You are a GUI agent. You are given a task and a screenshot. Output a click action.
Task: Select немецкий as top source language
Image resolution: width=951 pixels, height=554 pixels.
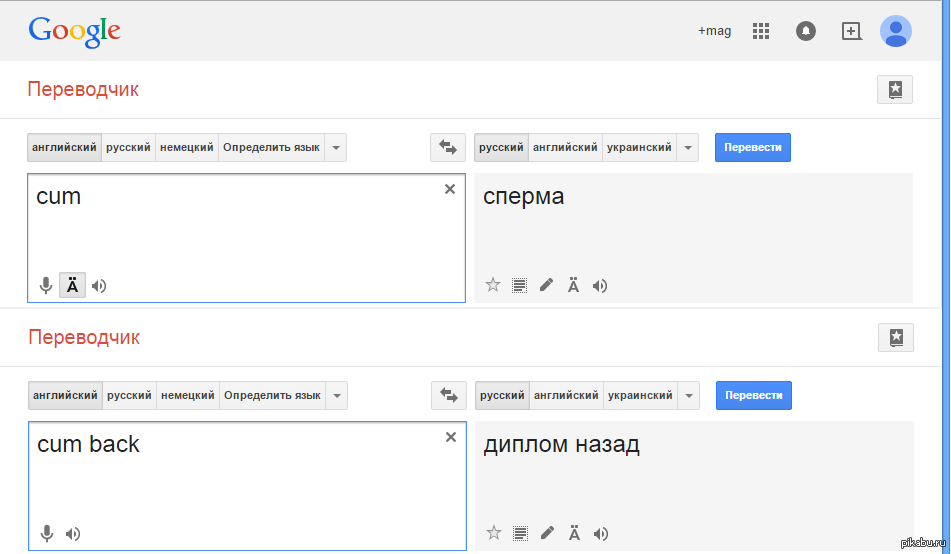187,148
